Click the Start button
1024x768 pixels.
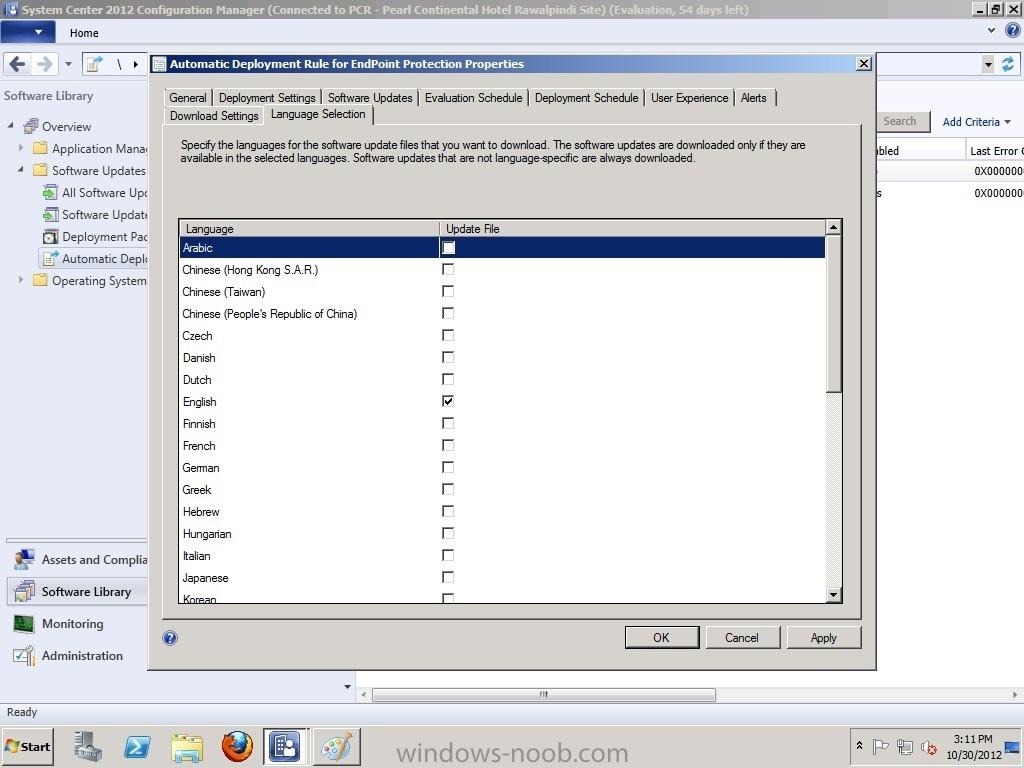tap(27, 746)
